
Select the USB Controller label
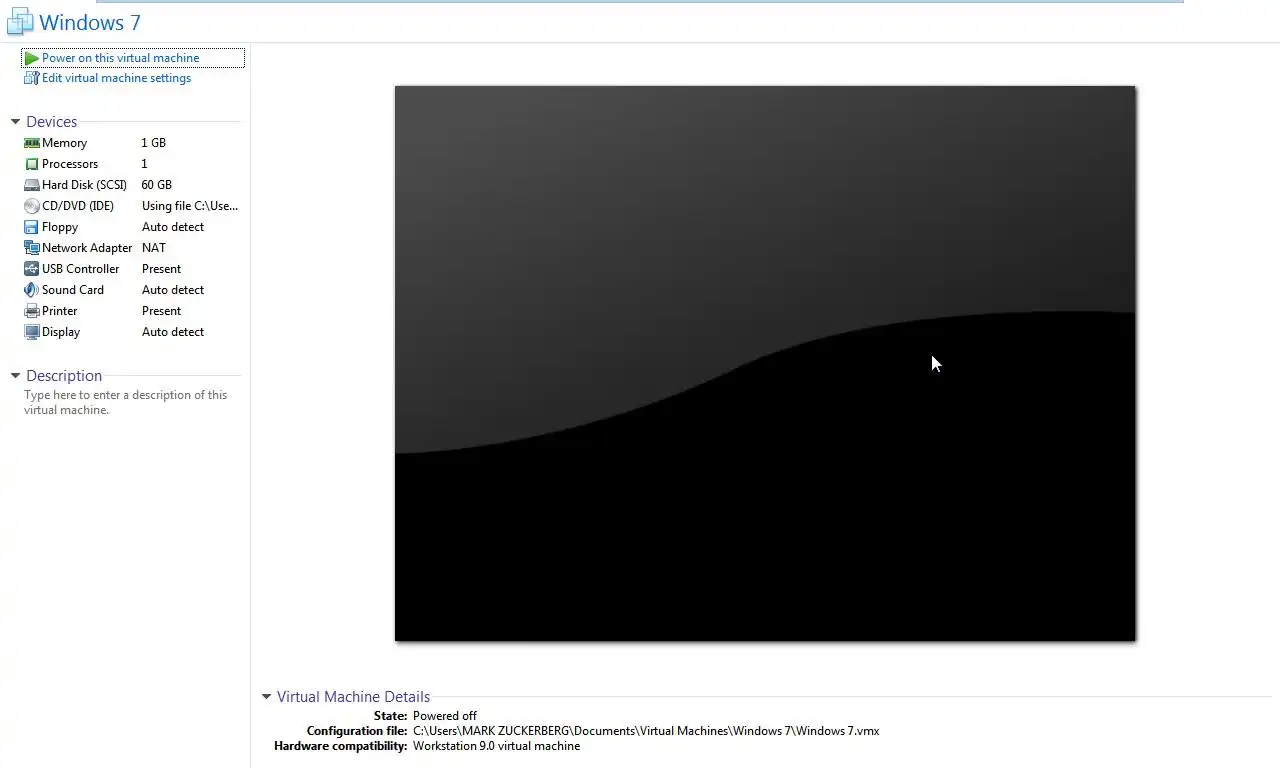point(80,269)
